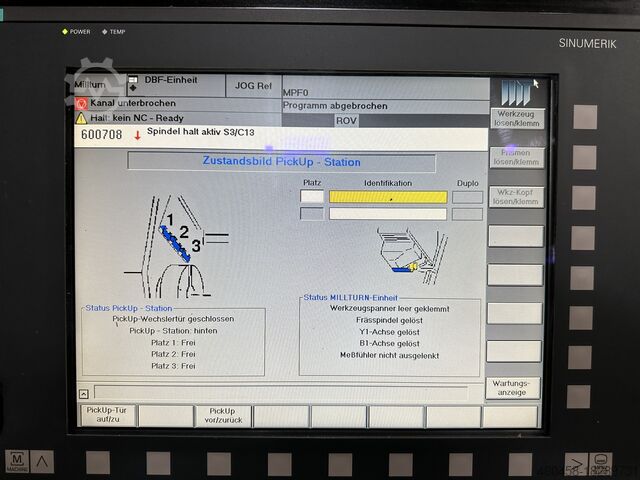Viewport: 640px width, 480px height.
Task: Click 'Halt: kein NC - Ready' text
Action: point(137,118)
